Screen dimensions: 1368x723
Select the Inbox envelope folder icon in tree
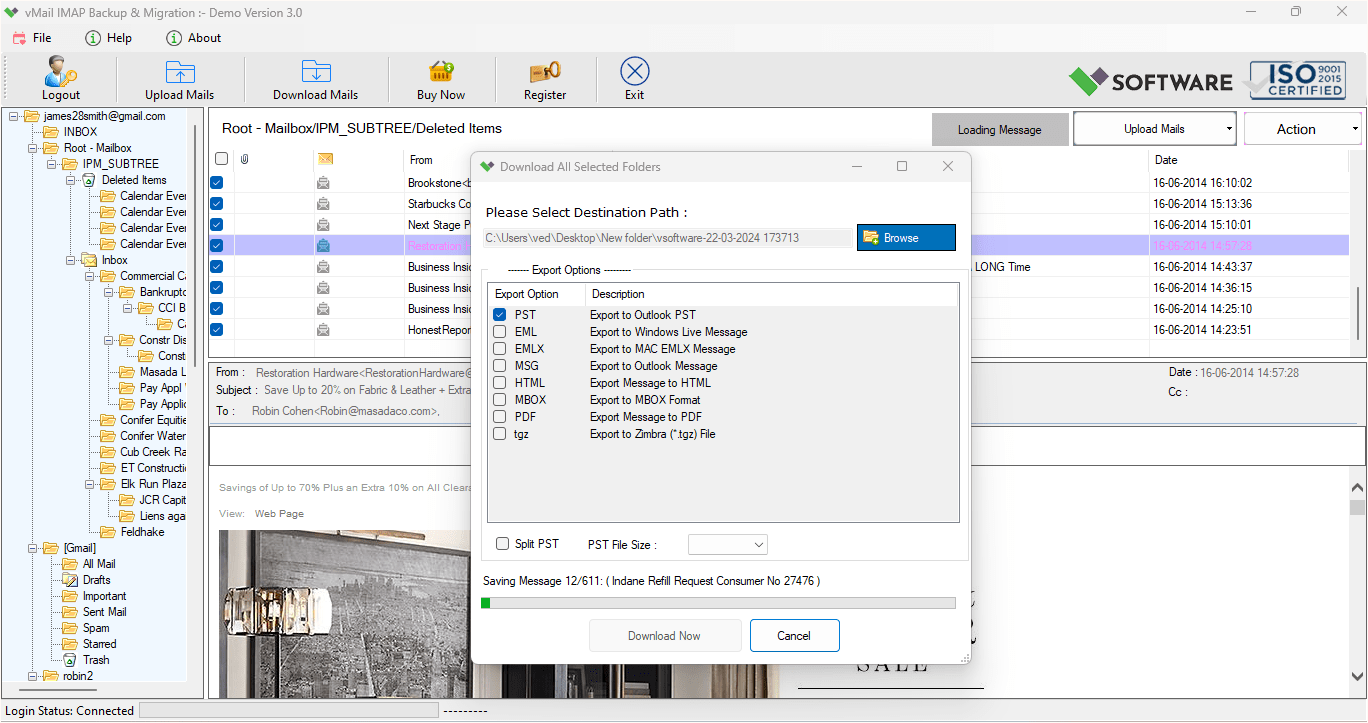(88, 260)
